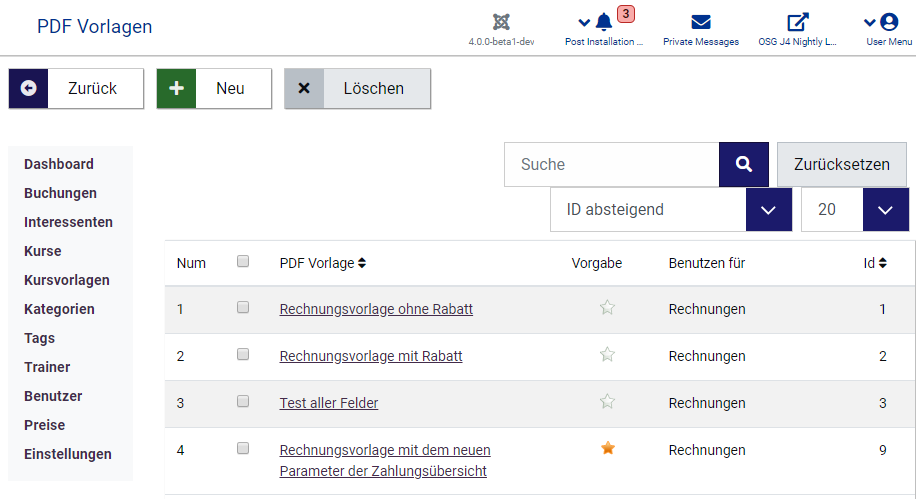The height and width of the screenshot is (499, 916).
Task: Click the Benutzen für column header
Action: 707,263
